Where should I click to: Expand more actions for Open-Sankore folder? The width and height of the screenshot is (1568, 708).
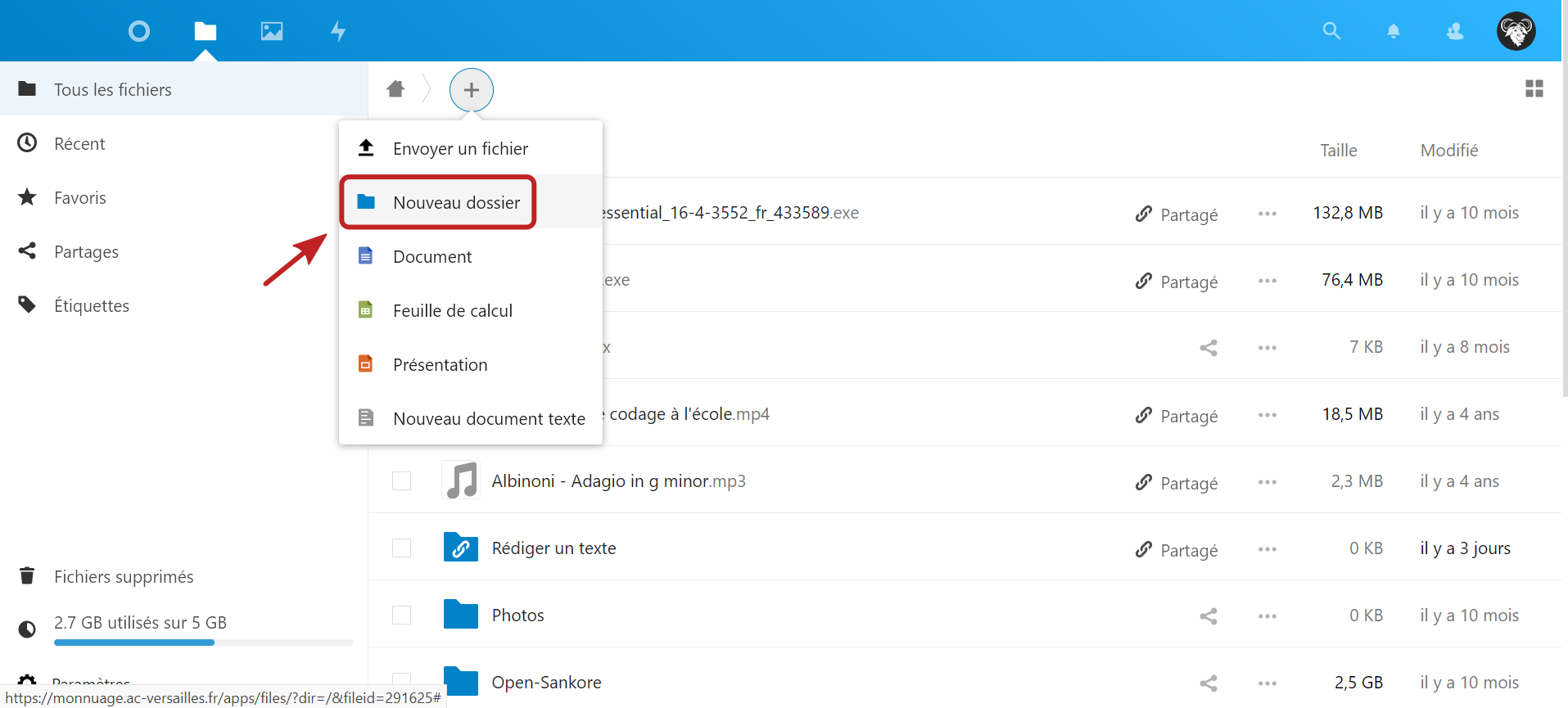click(x=1267, y=683)
